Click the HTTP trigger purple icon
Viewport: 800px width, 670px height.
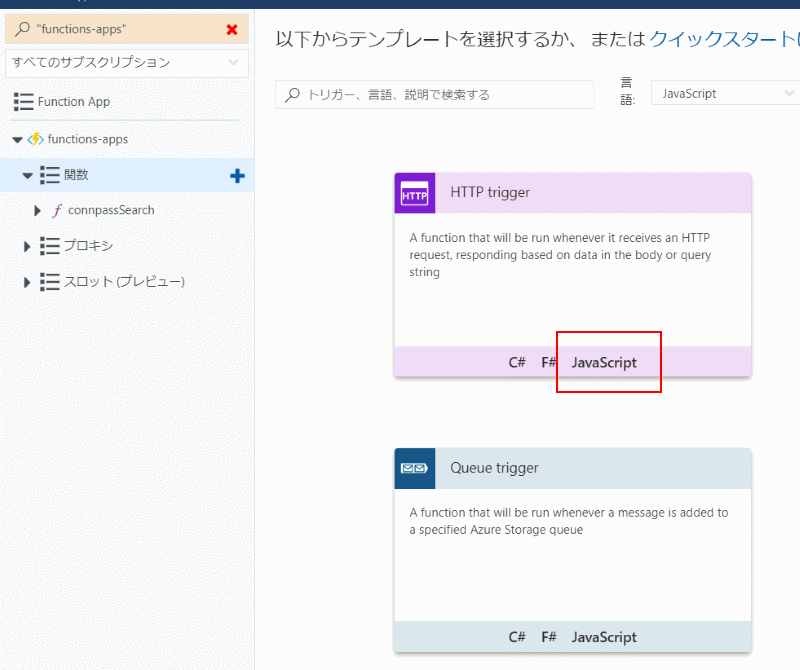(414, 192)
